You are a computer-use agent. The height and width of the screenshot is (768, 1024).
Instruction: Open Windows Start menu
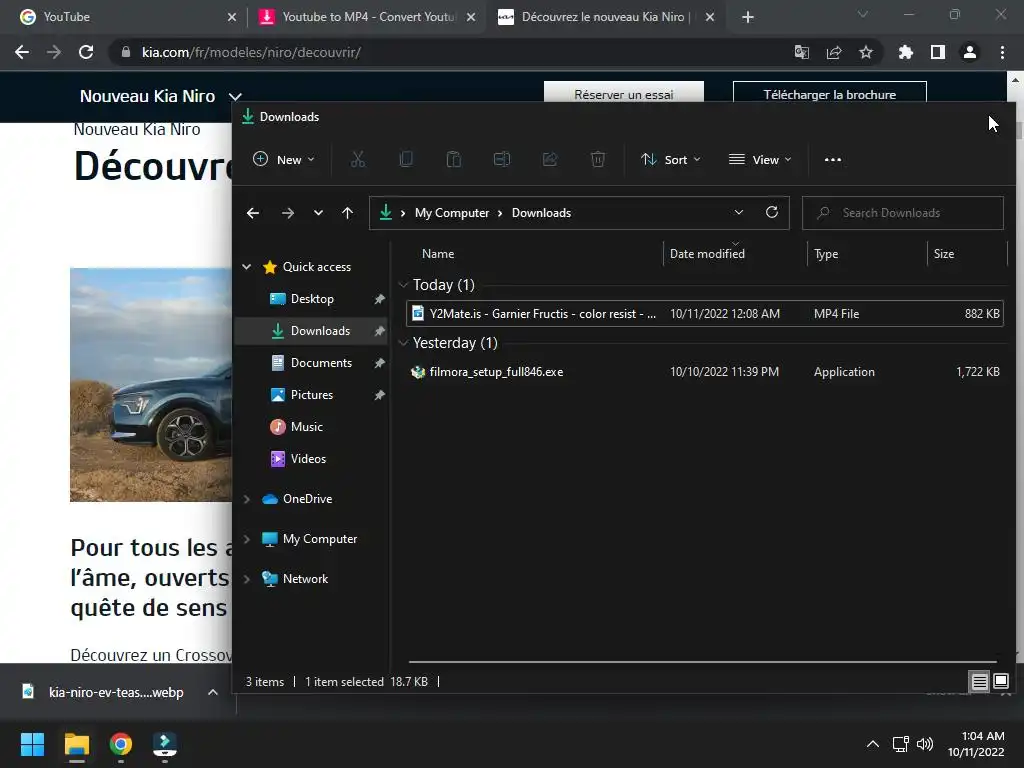[x=32, y=744]
